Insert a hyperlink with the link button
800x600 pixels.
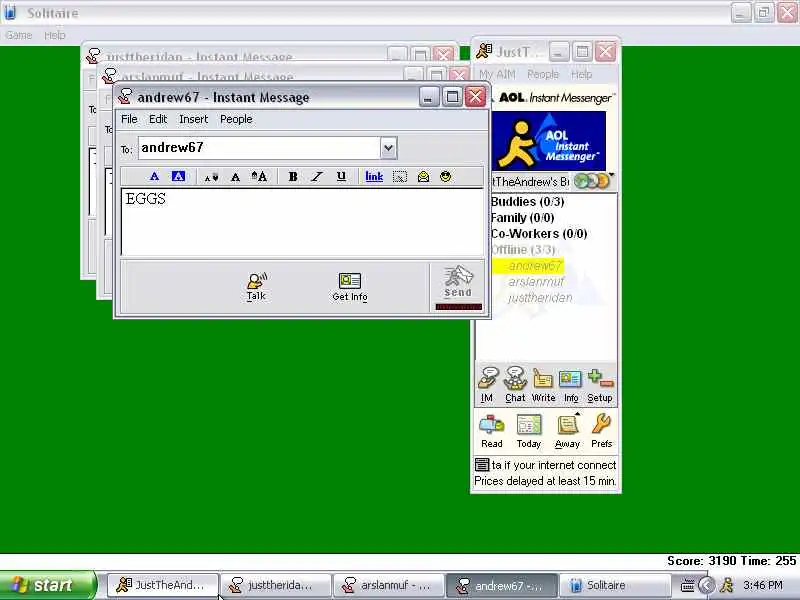(374, 177)
